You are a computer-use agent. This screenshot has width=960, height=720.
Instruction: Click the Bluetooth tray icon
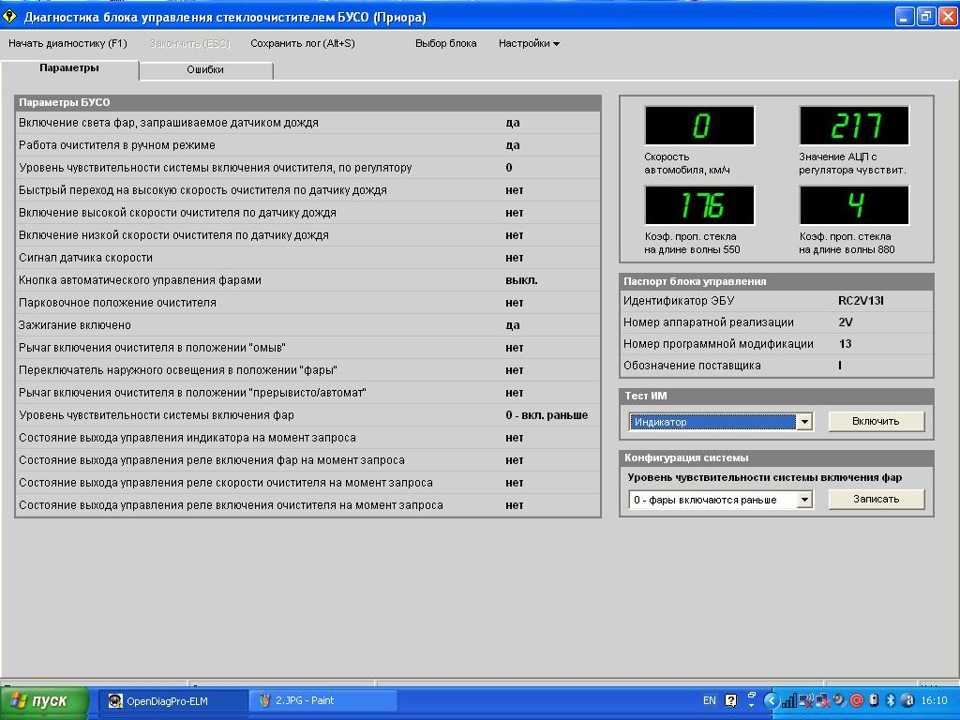(891, 700)
